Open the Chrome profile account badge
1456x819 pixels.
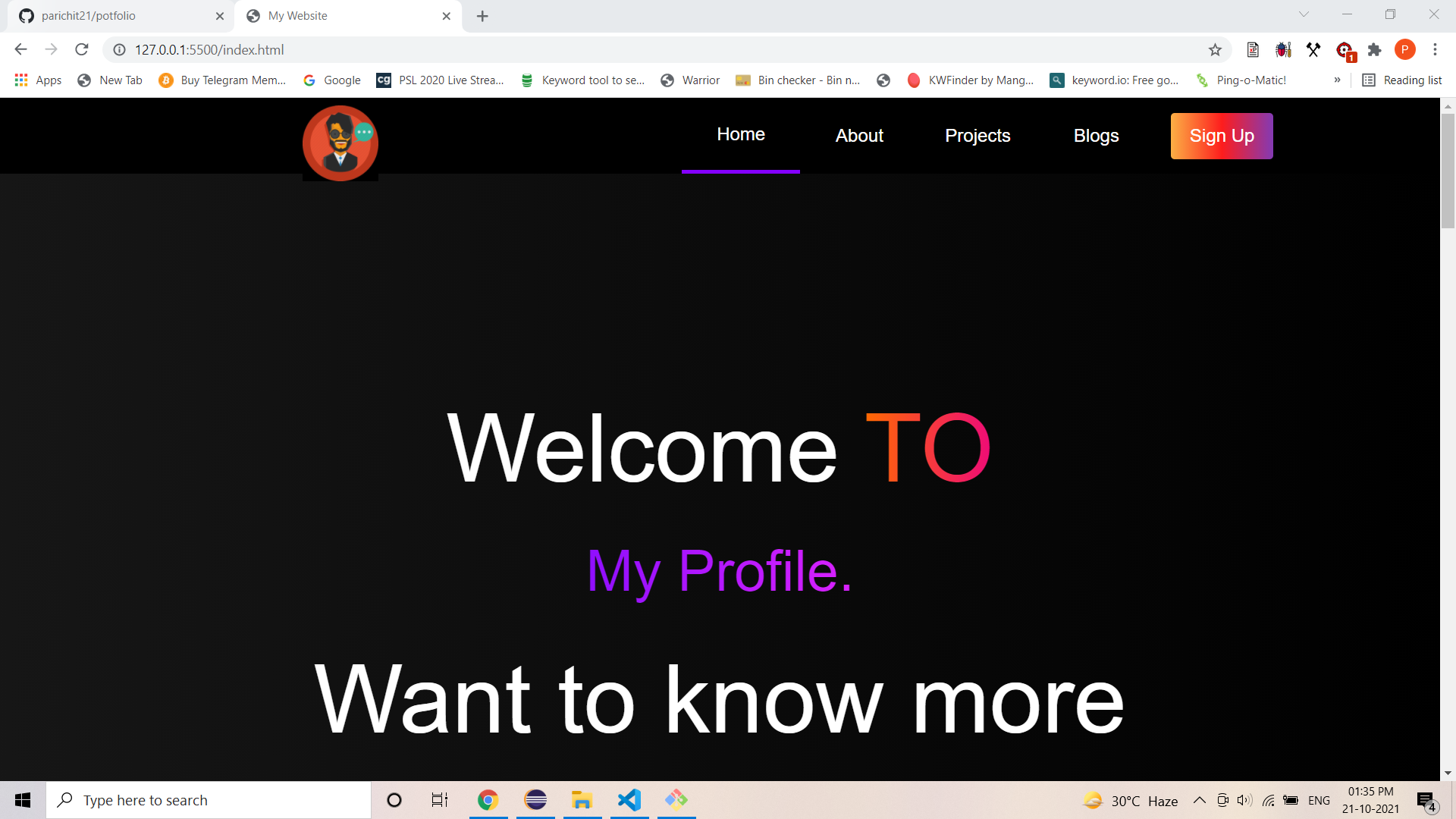(1405, 49)
